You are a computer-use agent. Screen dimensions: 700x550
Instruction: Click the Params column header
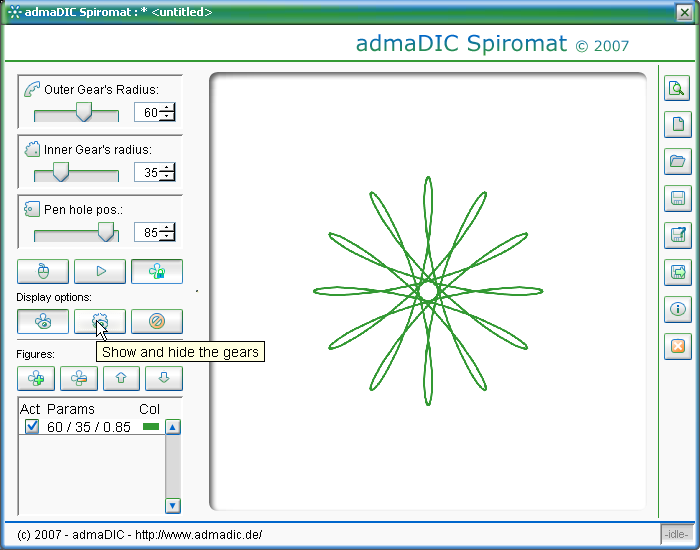click(x=71, y=409)
